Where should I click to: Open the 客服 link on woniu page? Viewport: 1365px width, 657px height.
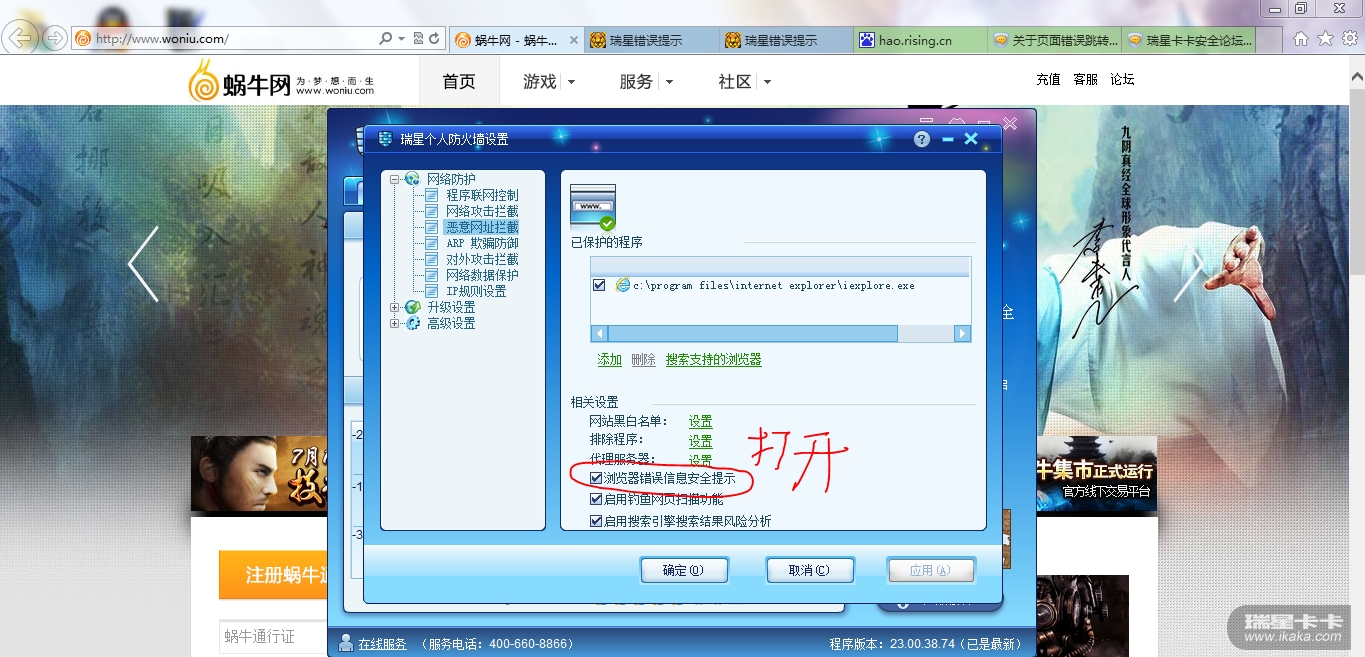click(1085, 79)
